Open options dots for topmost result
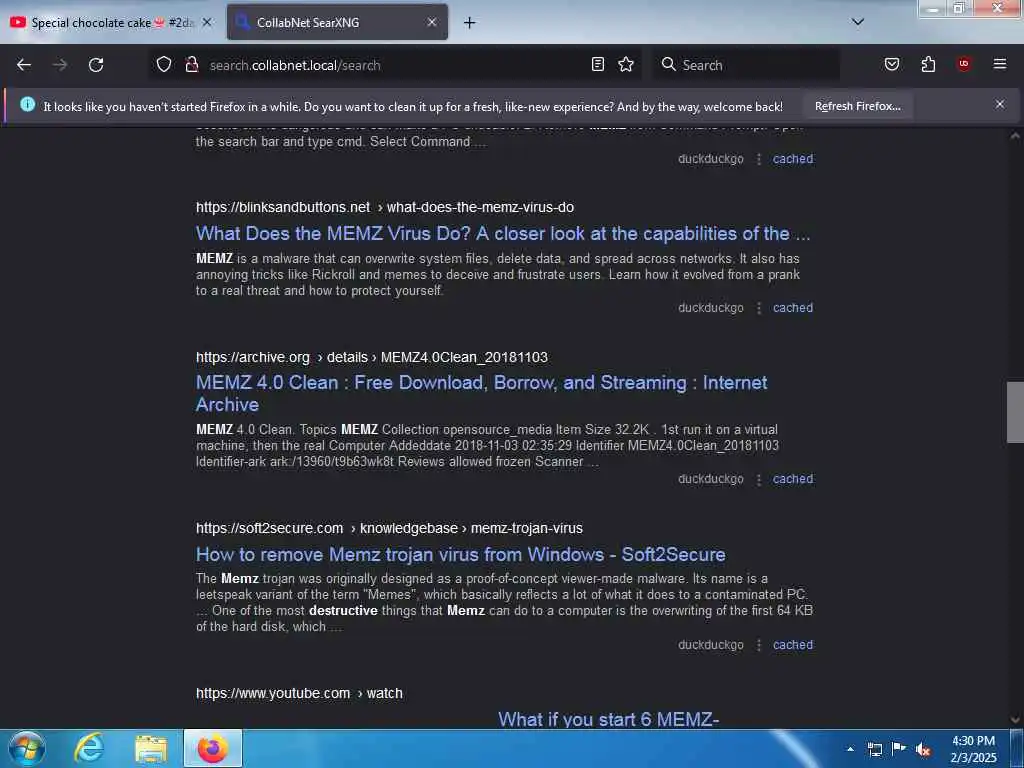 coord(758,159)
